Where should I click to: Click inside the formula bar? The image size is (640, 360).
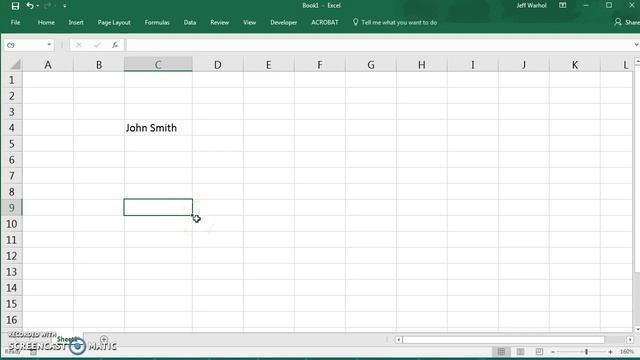379,45
